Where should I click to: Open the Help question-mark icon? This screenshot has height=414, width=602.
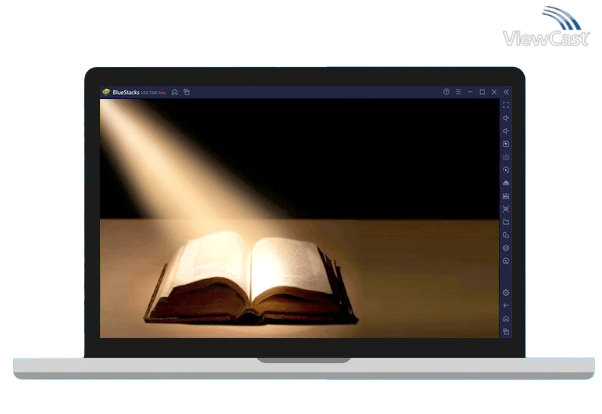[446, 92]
